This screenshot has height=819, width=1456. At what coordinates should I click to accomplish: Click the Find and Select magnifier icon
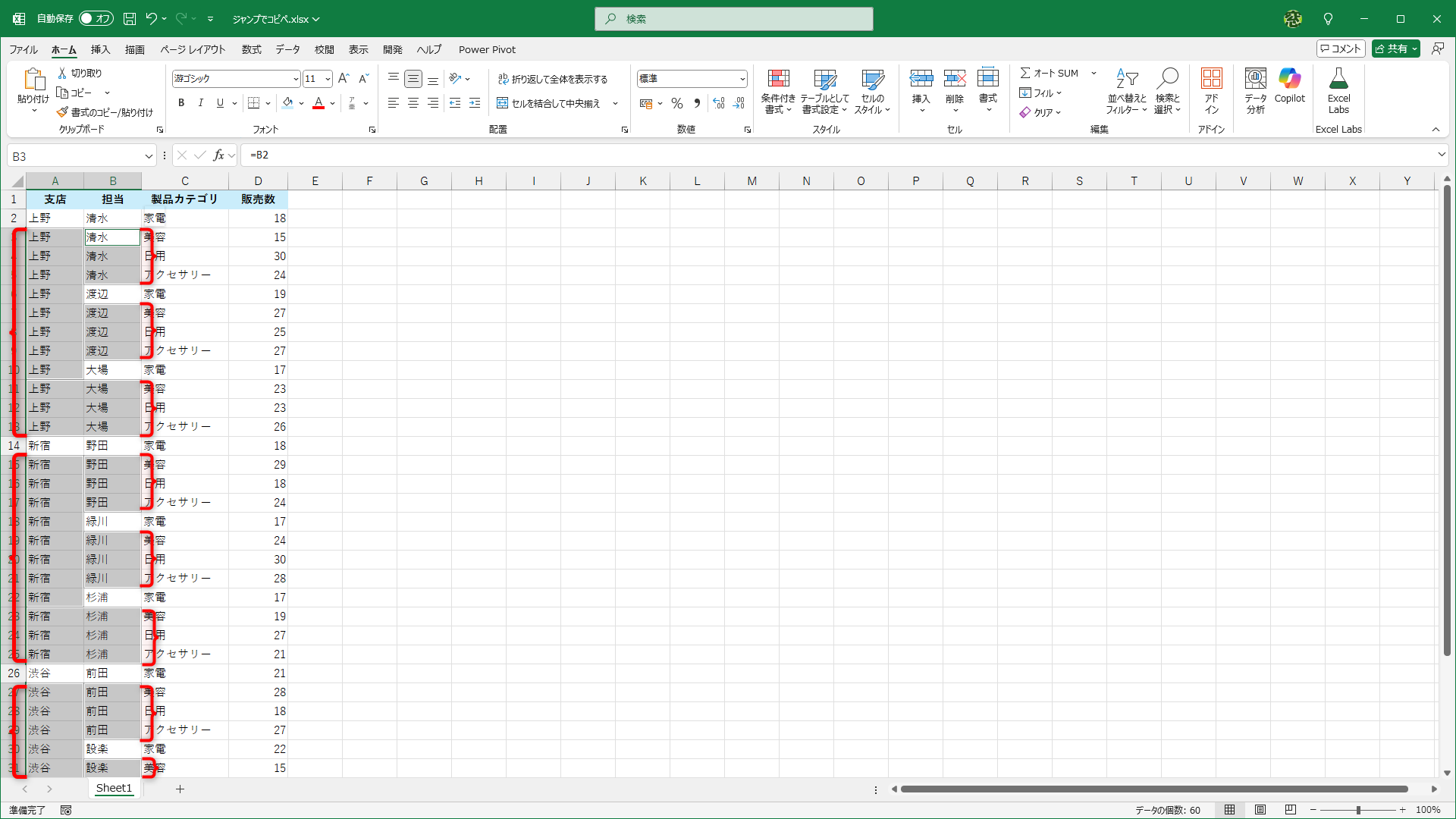(x=1167, y=79)
